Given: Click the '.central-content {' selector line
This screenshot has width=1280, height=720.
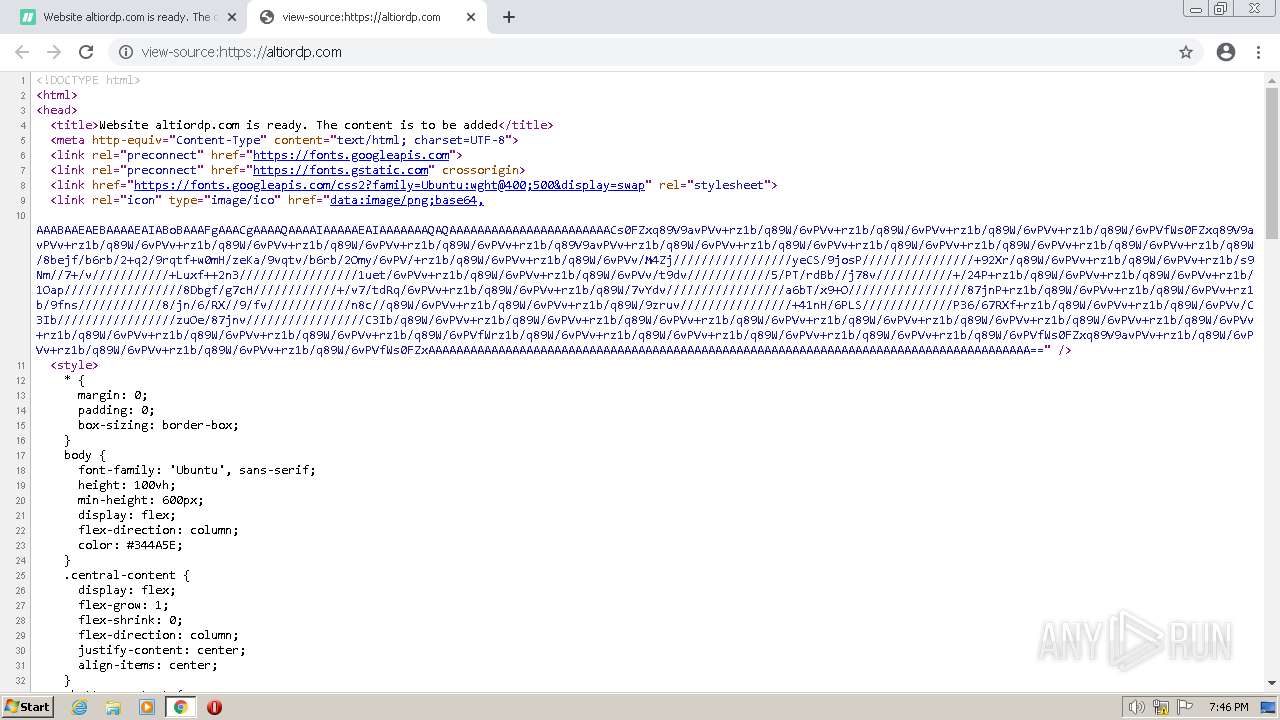Looking at the screenshot, I should click(x=127, y=575).
